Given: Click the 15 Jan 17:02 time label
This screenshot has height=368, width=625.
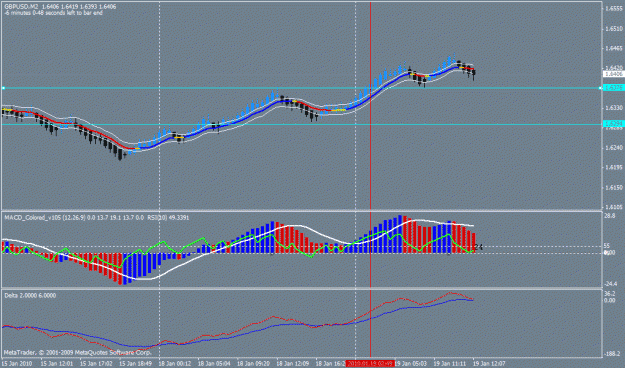Looking at the screenshot, I should [x=96, y=364].
